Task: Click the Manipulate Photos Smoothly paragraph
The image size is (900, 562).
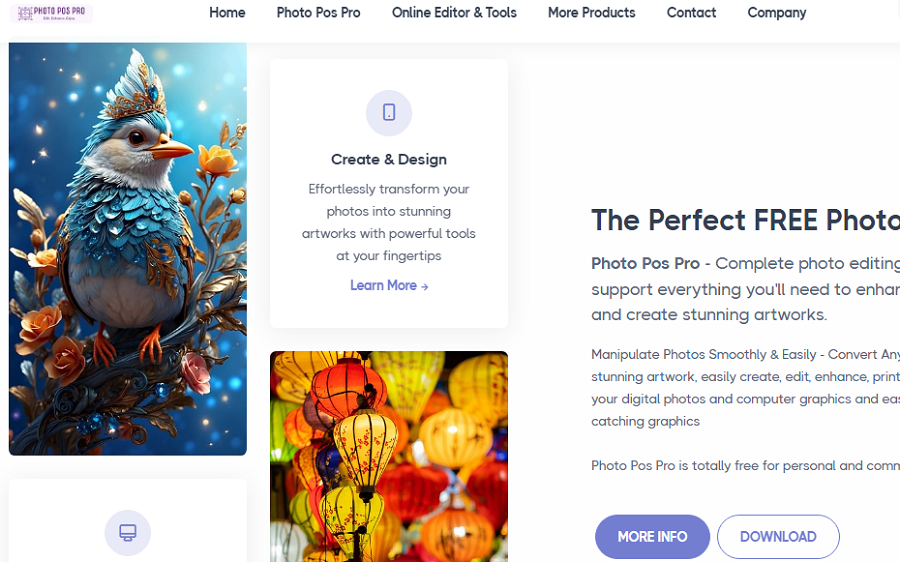Action: pos(745,387)
